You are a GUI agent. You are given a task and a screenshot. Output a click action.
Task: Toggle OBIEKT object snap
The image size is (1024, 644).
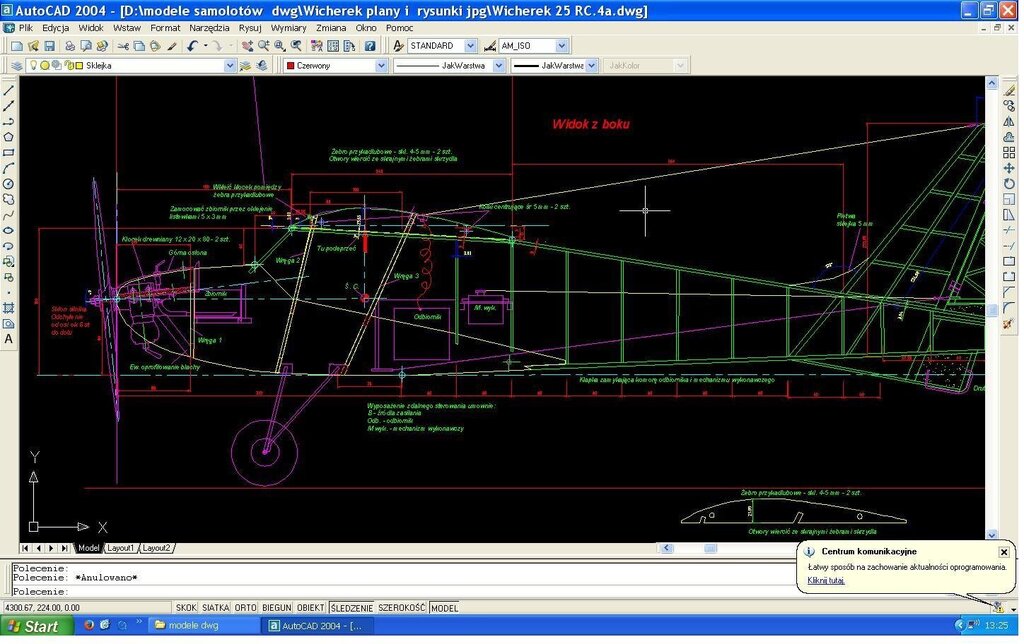pyautogui.click(x=310, y=608)
